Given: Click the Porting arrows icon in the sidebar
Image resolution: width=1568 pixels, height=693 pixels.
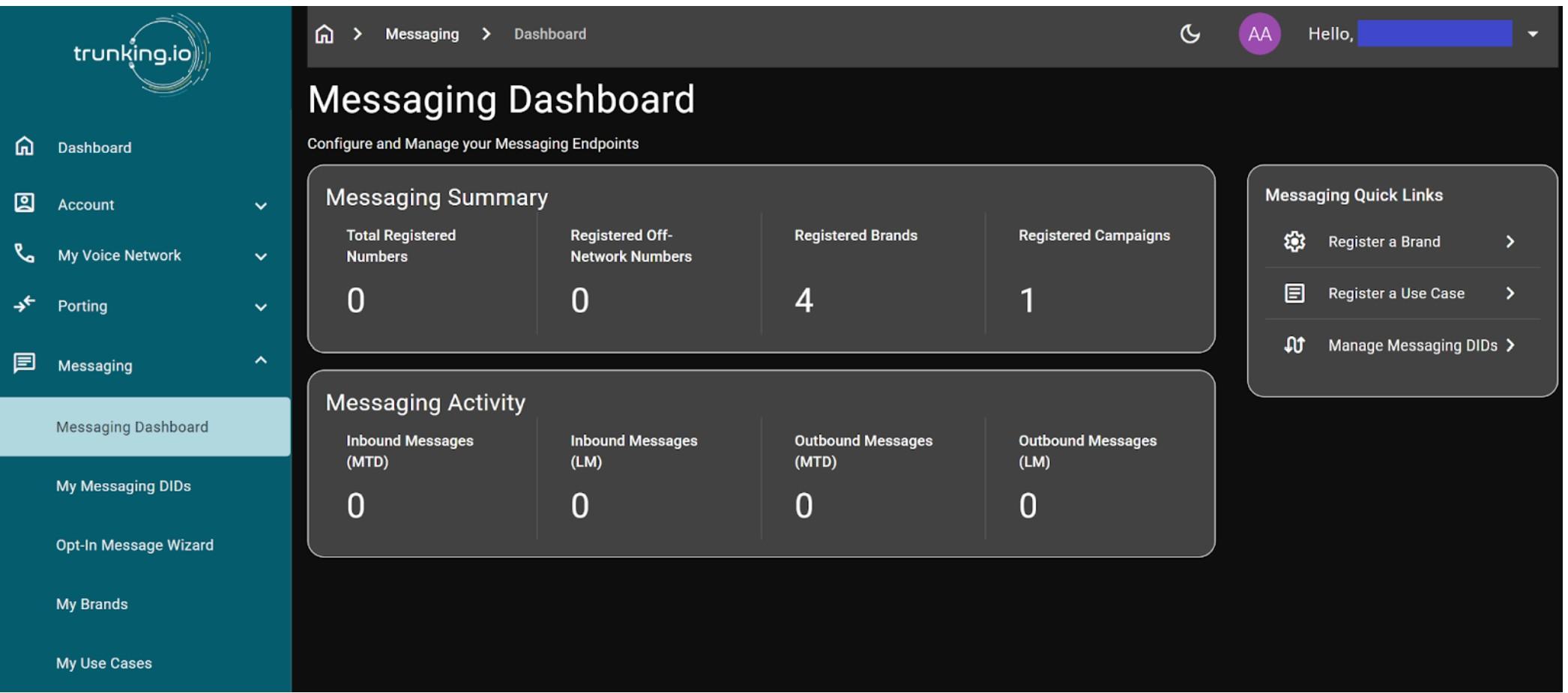Looking at the screenshot, I should (x=25, y=304).
